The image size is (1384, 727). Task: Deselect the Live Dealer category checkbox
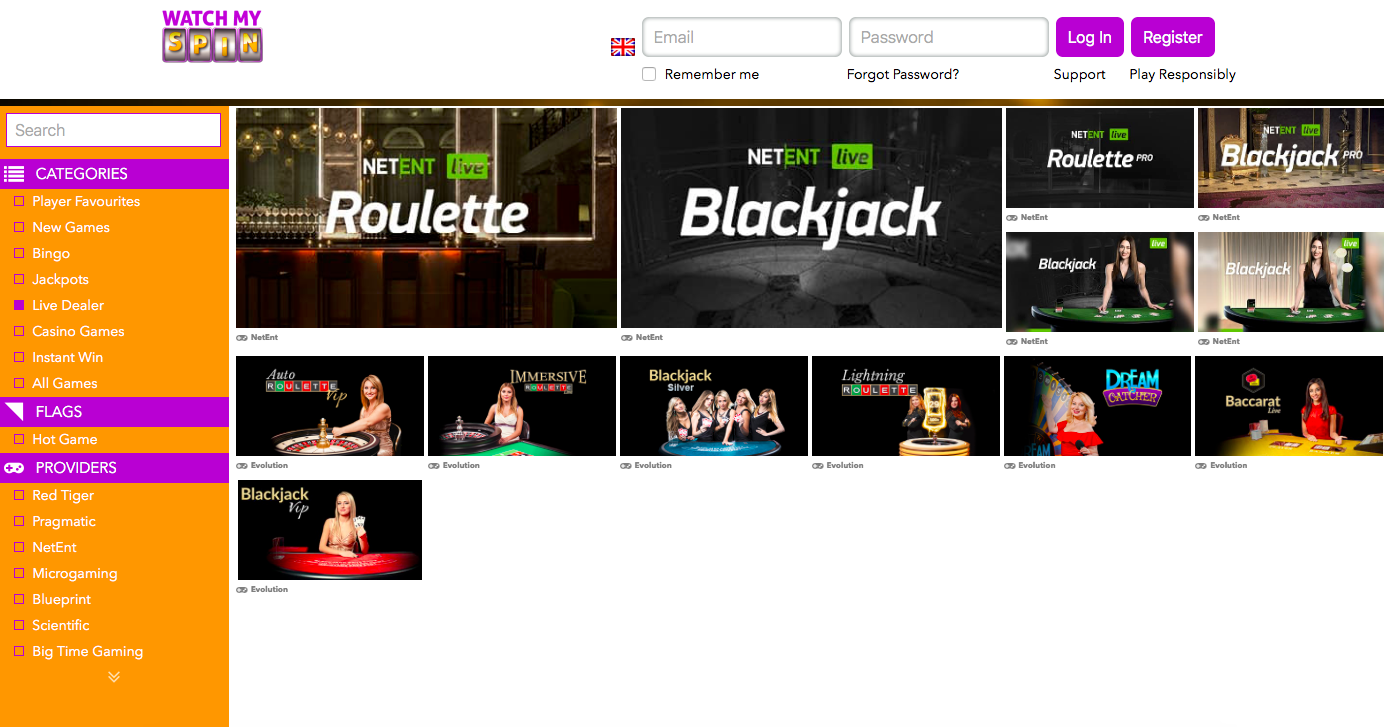click(19, 305)
